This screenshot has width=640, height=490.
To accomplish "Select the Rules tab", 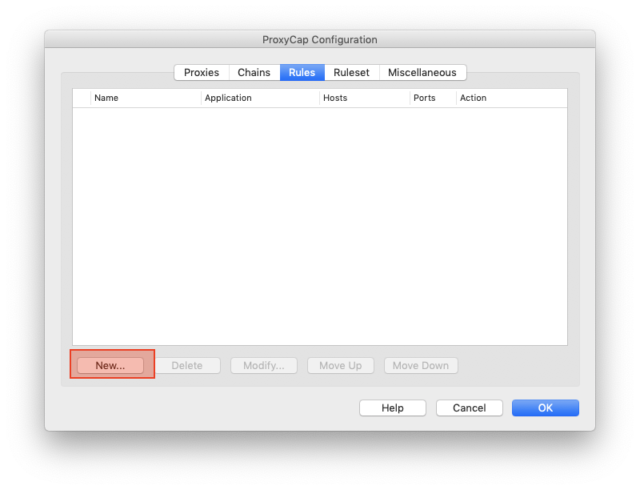I will tap(302, 73).
